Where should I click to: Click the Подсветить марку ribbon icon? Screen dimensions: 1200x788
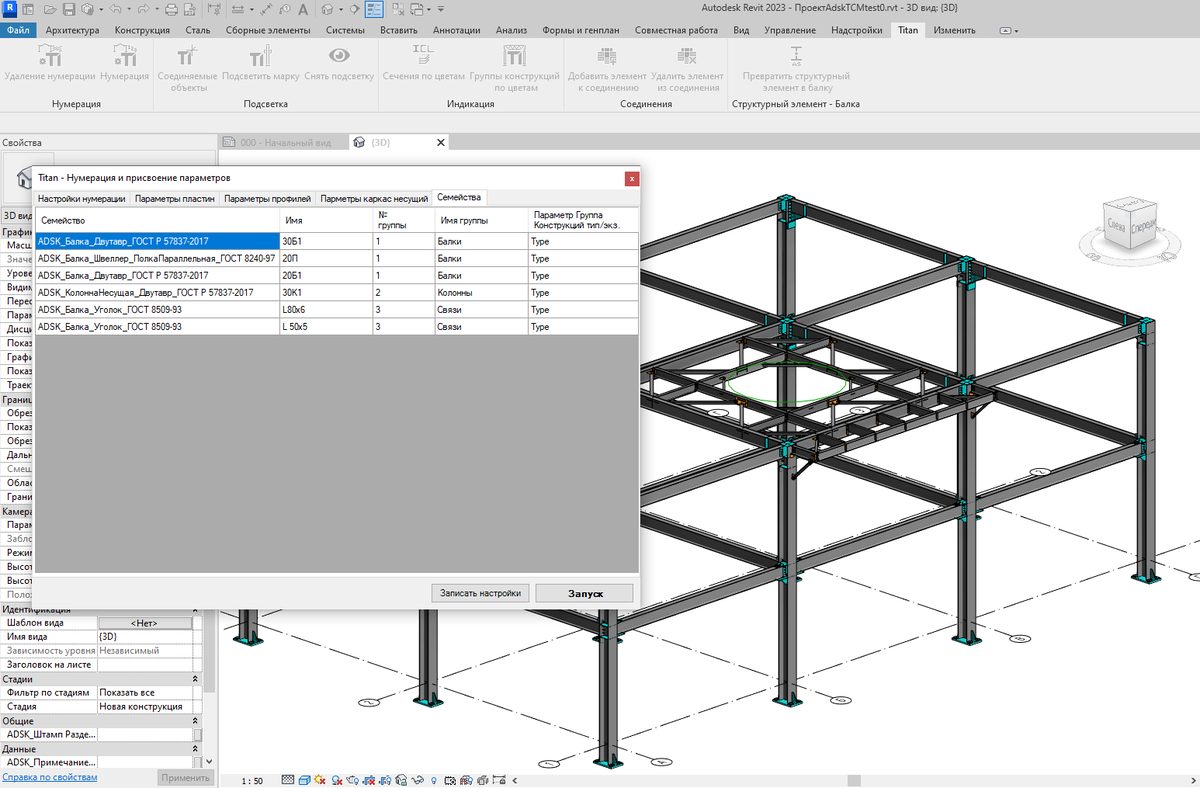coord(260,56)
